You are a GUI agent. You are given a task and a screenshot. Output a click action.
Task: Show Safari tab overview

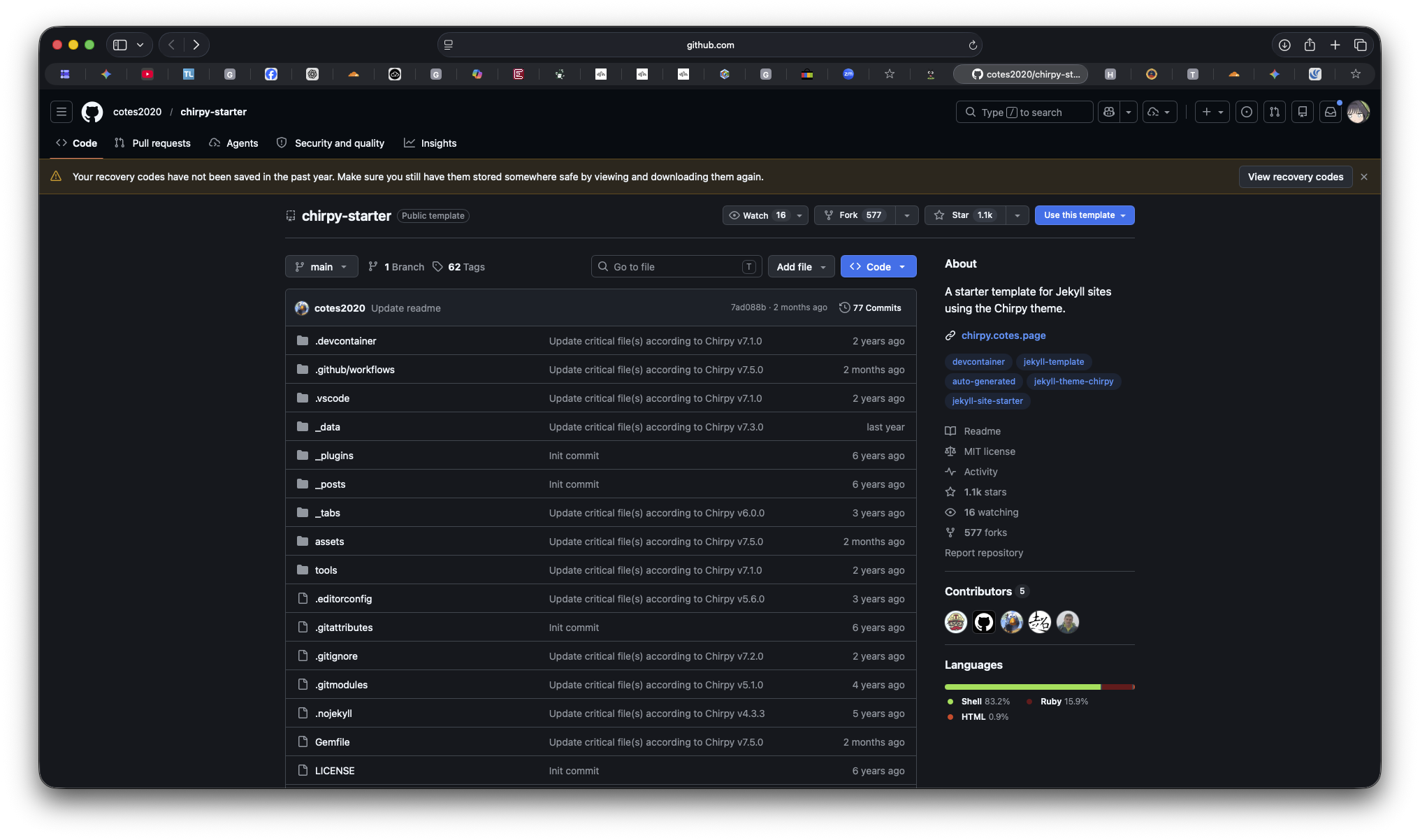[x=1360, y=45]
